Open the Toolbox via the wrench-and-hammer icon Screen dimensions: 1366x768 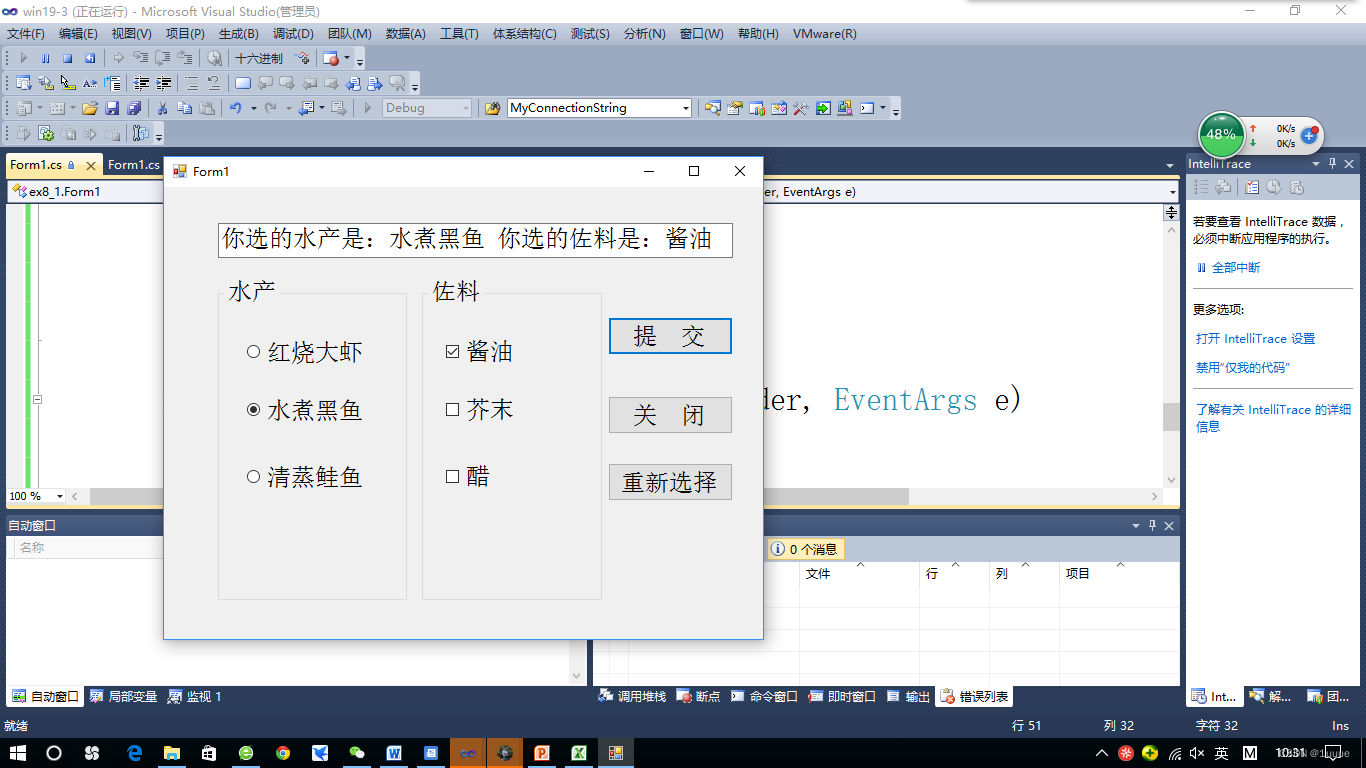click(801, 108)
